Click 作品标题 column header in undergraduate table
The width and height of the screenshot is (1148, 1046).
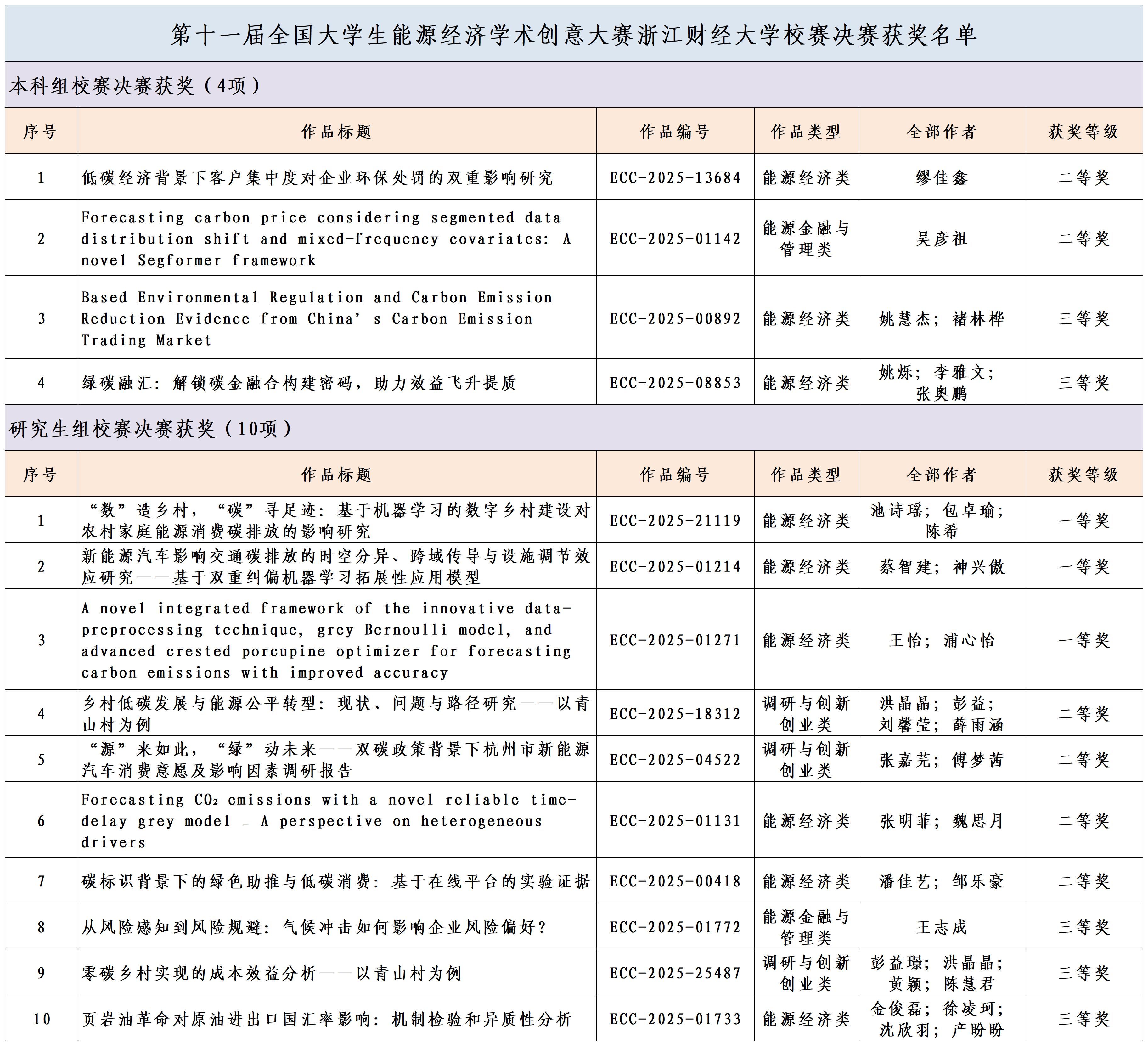[x=336, y=132]
